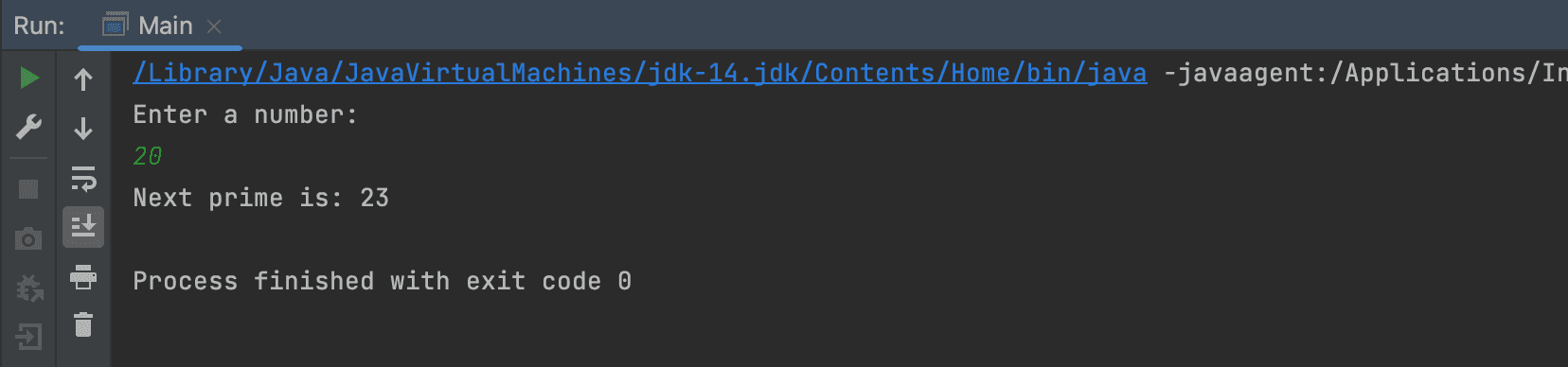Toggle scroll to end of output
This screenshot has height=367, width=1568.
tap(83, 227)
